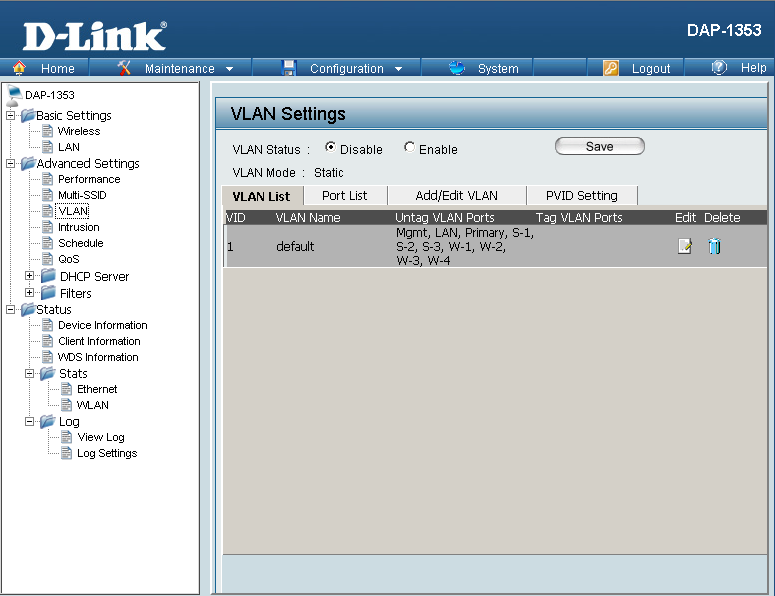This screenshot has width=775, height=596.
Task: Click the Untag VLAN Ports column header
Action: 445,217
